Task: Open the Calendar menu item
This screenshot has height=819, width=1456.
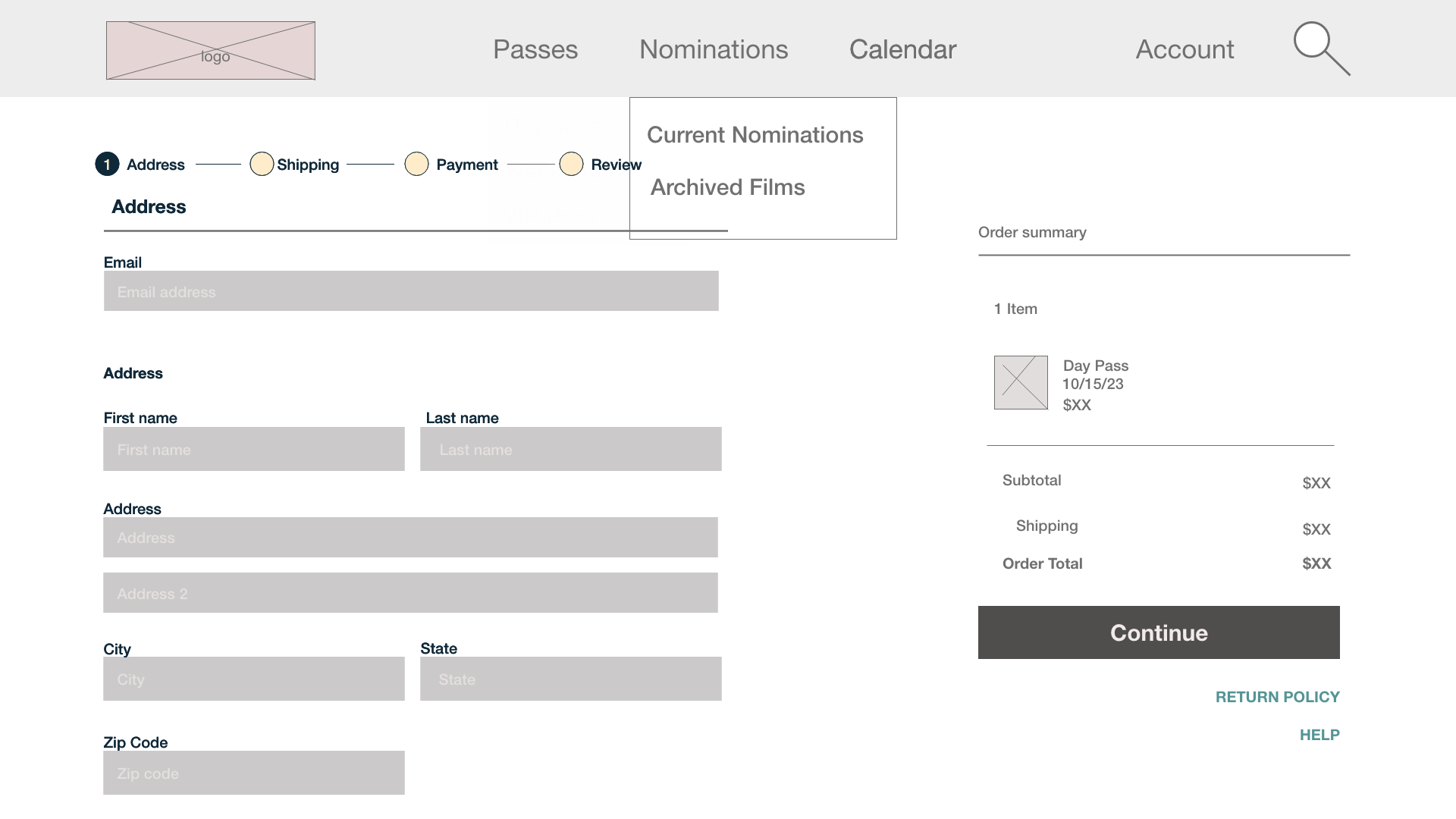Action: pyautogui.click(x=902, y=49)
